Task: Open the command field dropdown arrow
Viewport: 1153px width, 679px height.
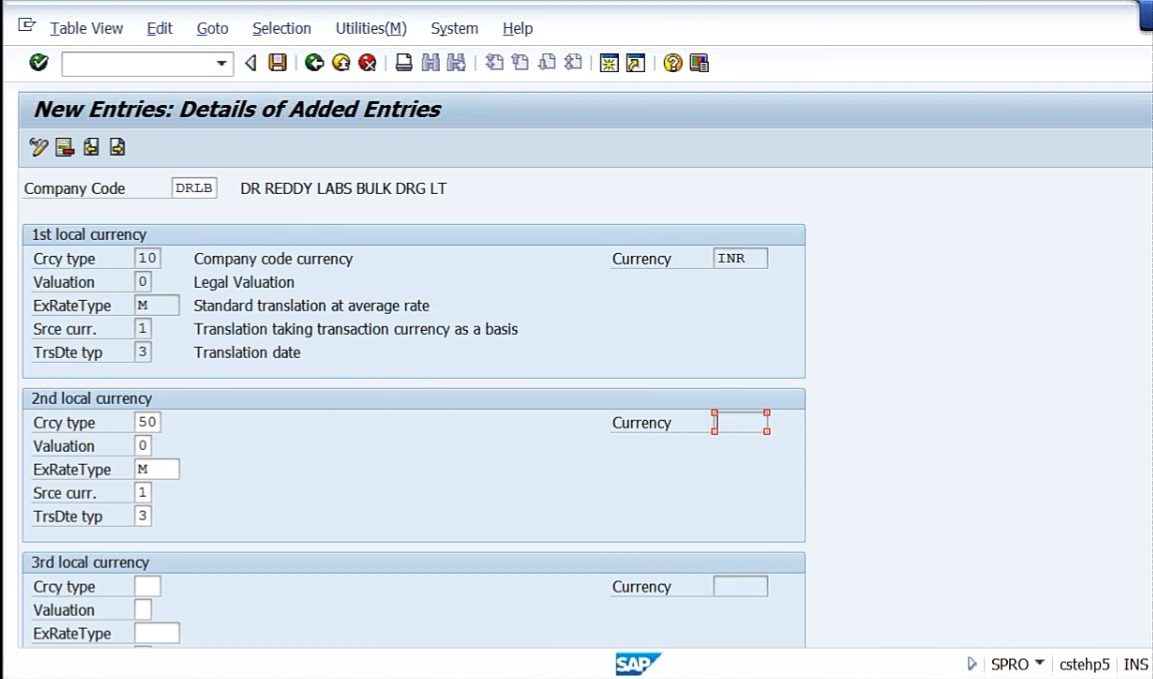Action: 221,63
